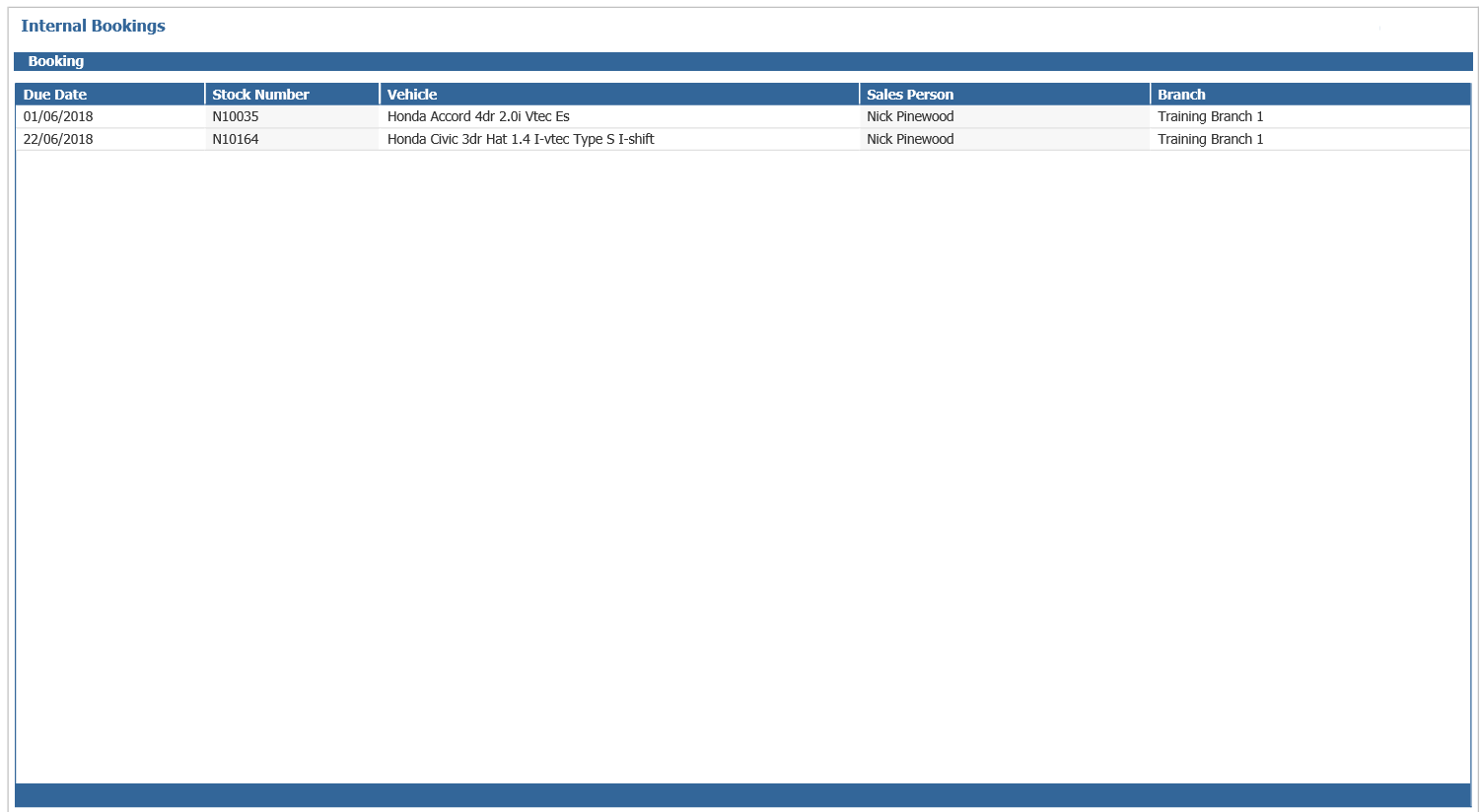Select the Honda Accord 4dr 2.0i Vtec Es entry
Viewport: 1480px width, 812px height.
point(478,116)
